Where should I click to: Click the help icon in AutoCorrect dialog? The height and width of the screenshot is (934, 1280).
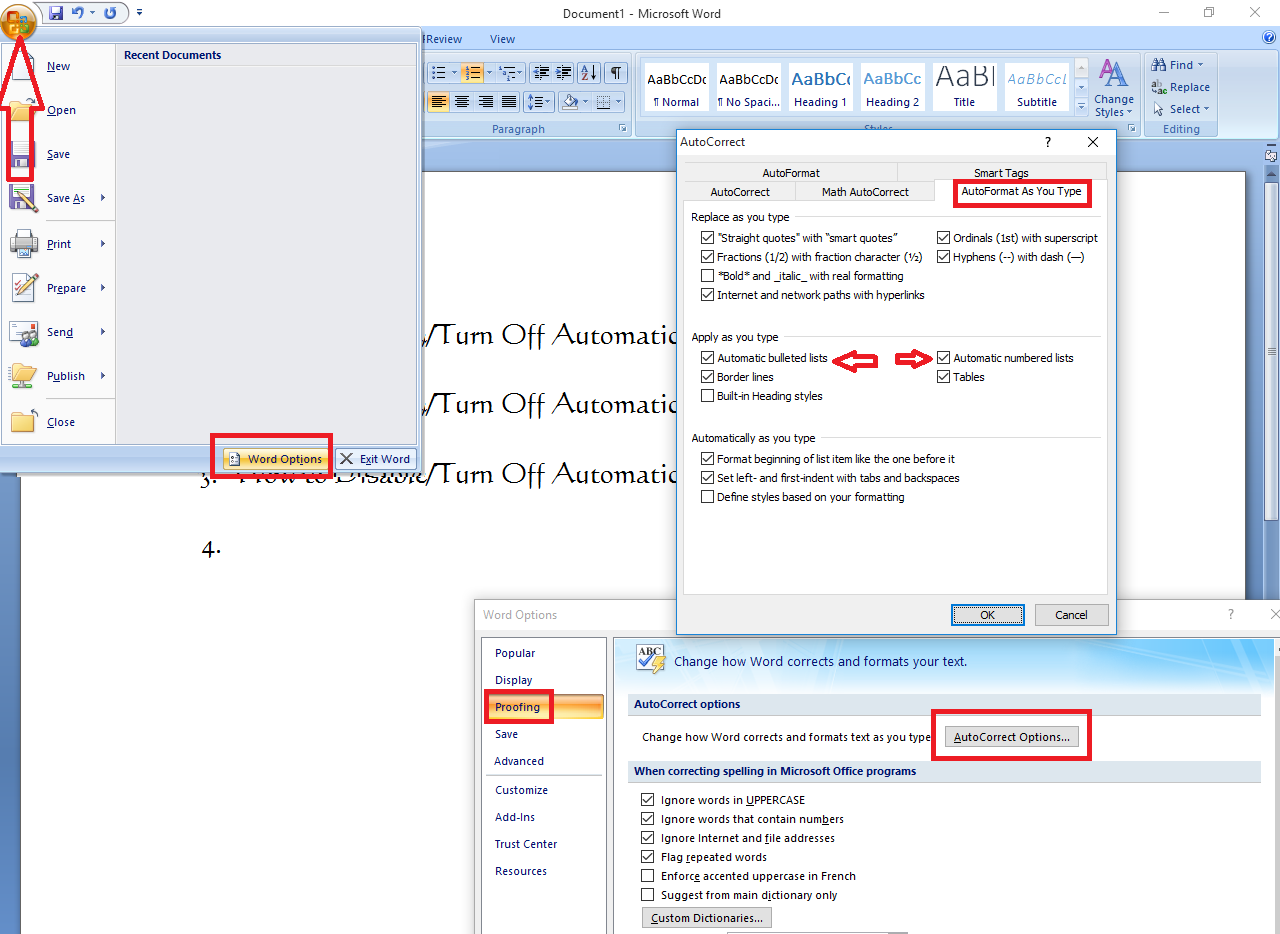point(1048,142)
